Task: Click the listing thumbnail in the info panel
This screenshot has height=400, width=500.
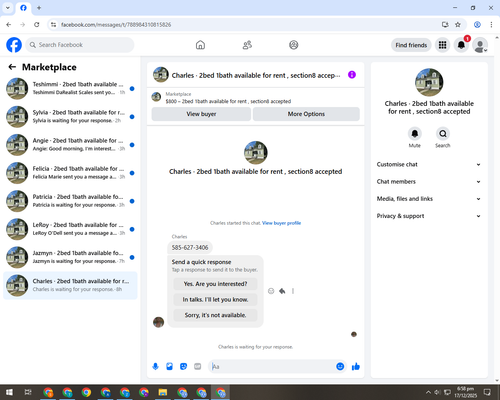Action: click(429, 82)
